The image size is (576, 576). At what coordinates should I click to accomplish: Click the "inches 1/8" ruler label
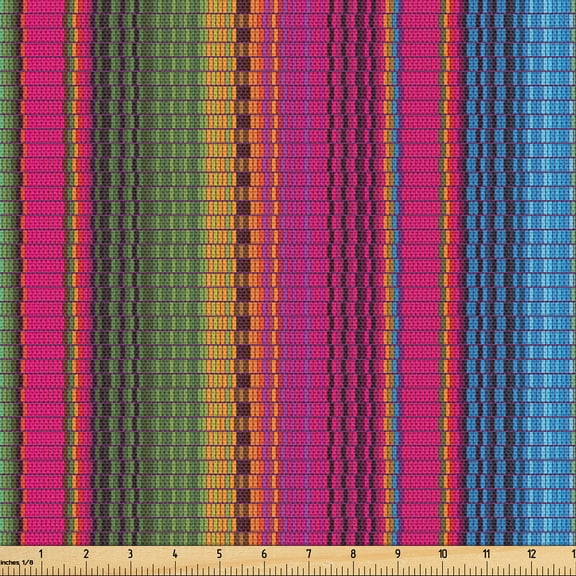point(17,562)
